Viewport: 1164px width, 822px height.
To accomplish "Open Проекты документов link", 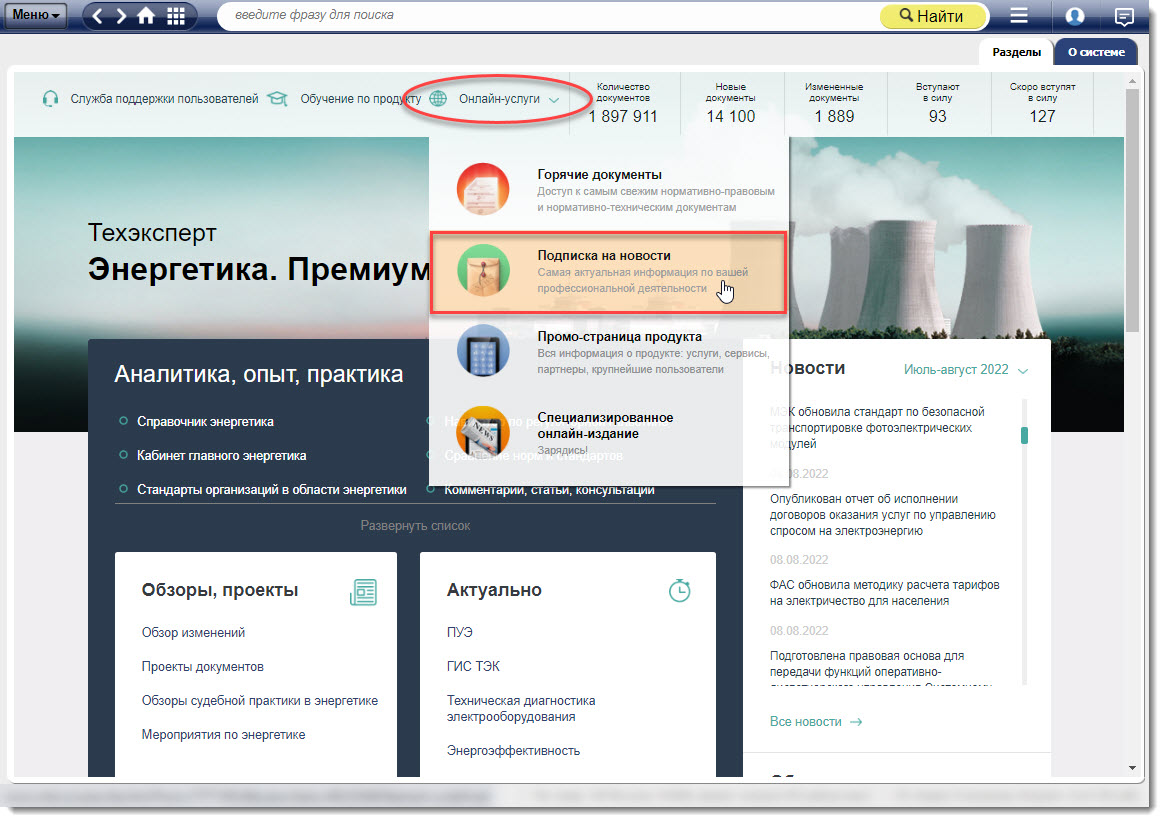I will coord(203,667).
